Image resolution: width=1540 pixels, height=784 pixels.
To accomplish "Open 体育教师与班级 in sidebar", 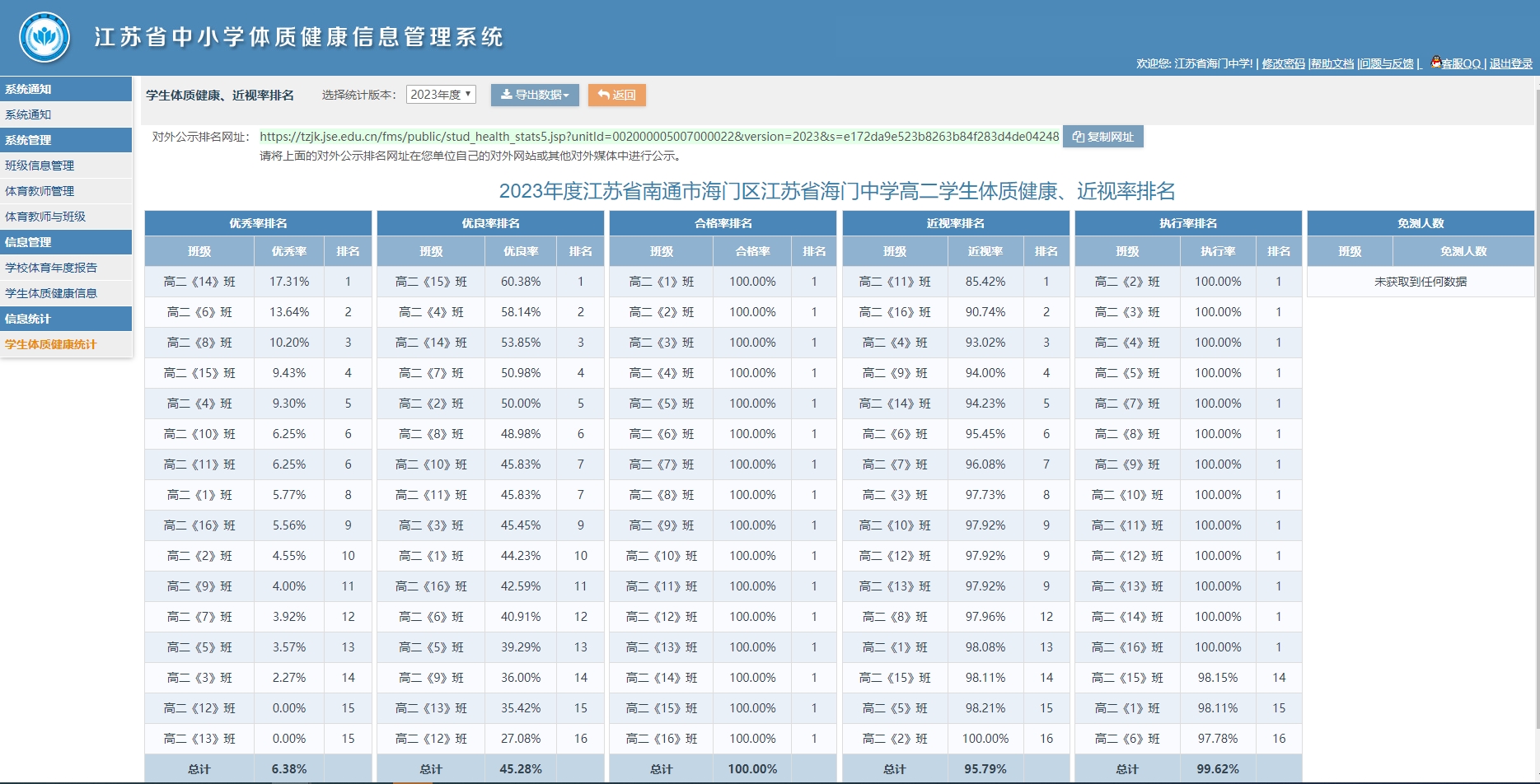I will [x=66, y=217].
